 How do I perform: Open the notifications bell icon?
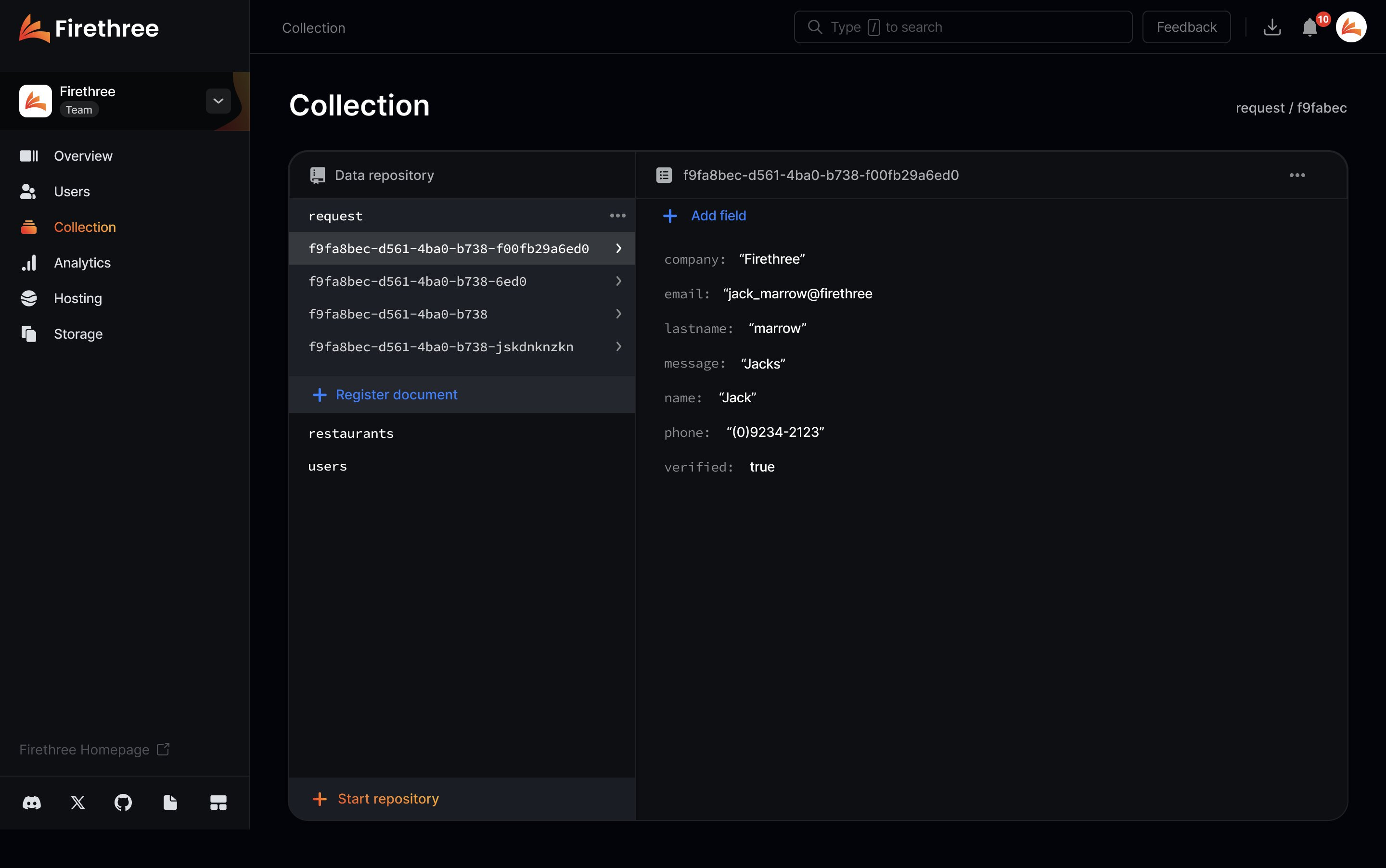click(1309, 27)
